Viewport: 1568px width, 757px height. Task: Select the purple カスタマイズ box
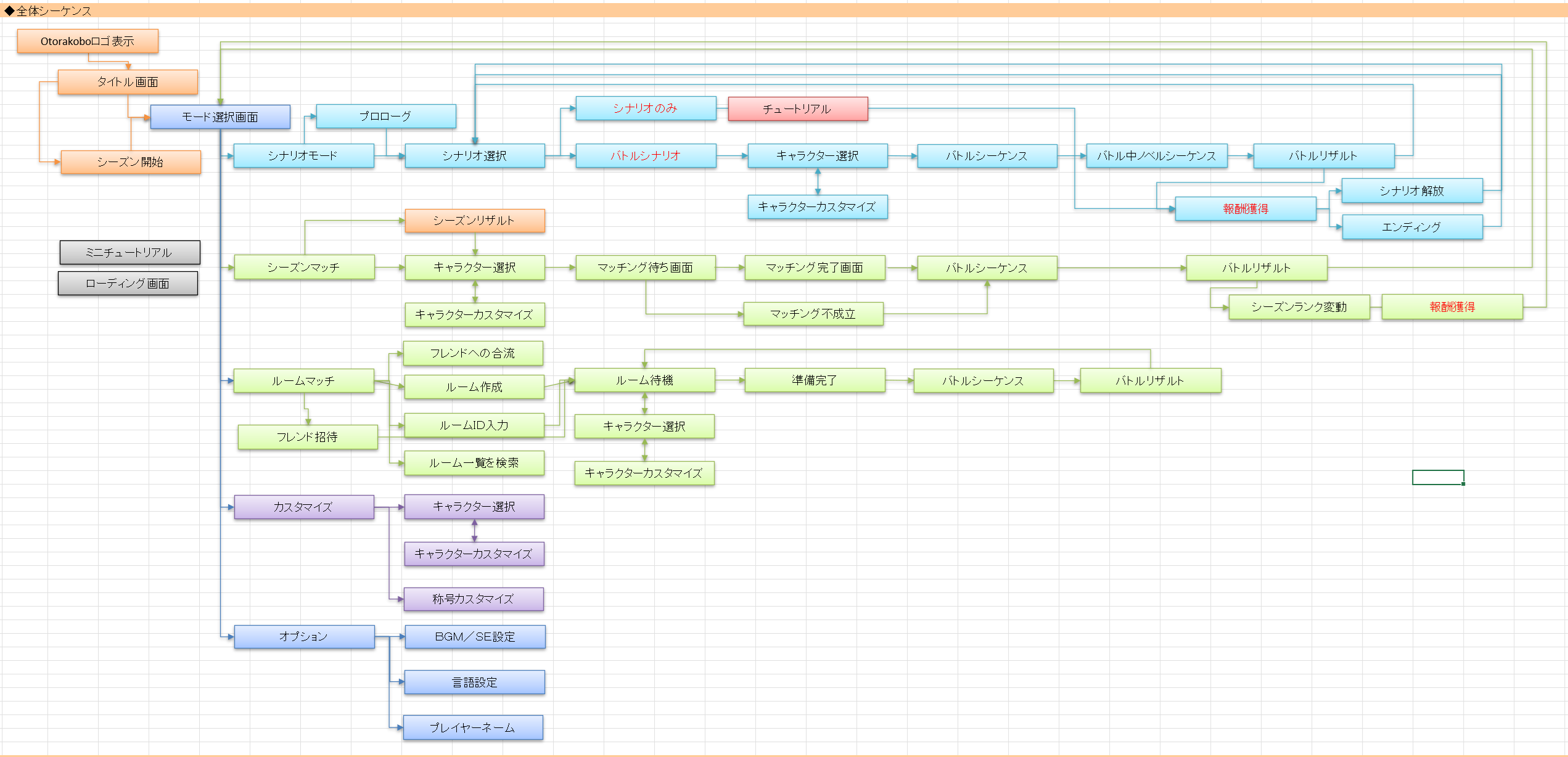pyautogui.click(x=304, y=507)
